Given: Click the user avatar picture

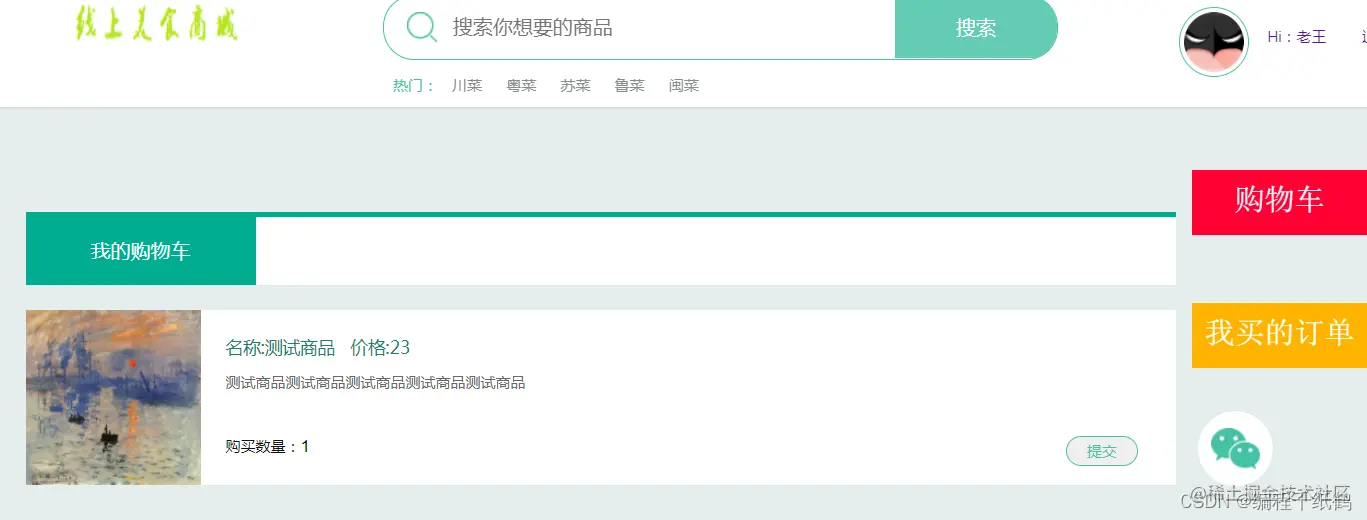Looking at the screenshot, I should click(1214, 42).
